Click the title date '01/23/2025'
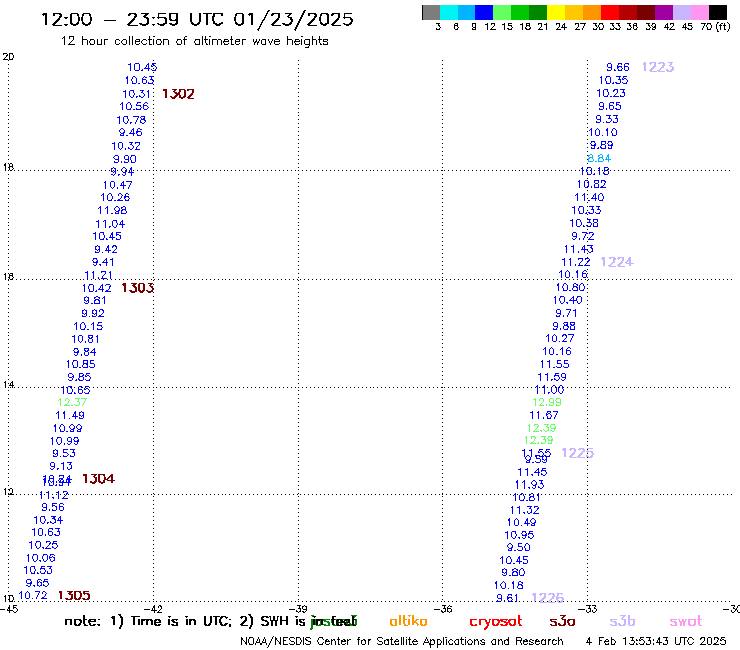Screen dimensions: 740x650 coord(293,20)
